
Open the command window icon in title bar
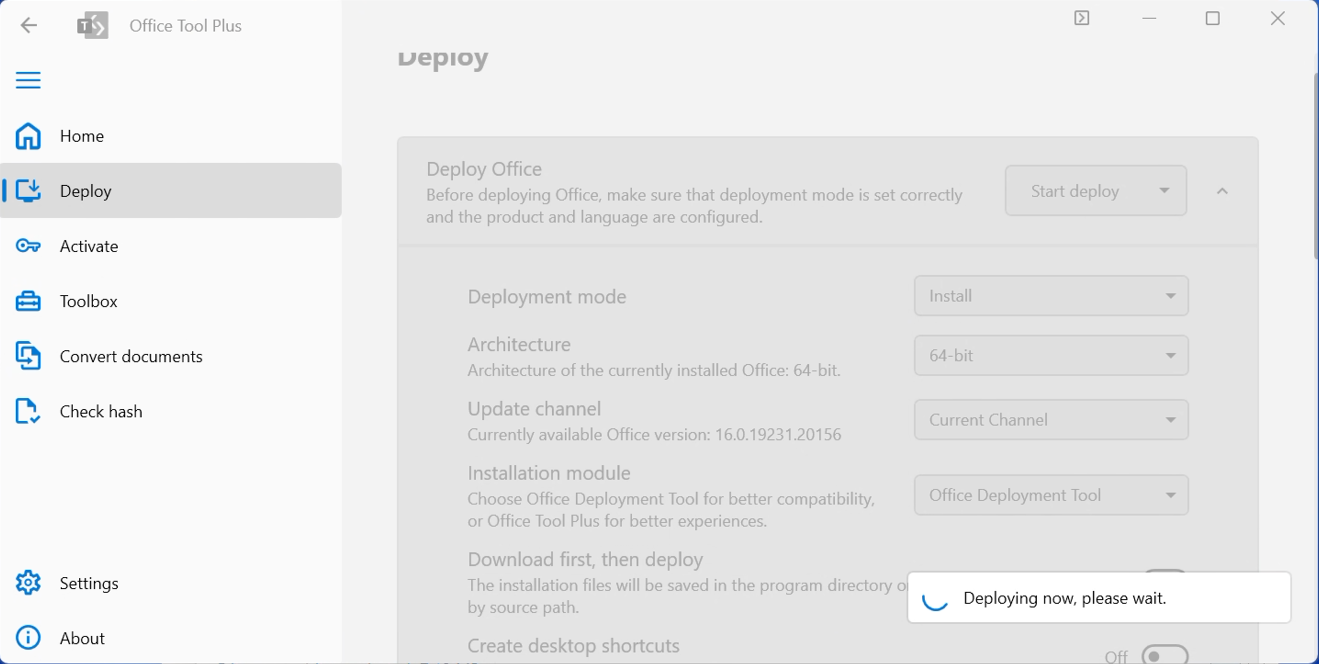[x=1081, y=18]
